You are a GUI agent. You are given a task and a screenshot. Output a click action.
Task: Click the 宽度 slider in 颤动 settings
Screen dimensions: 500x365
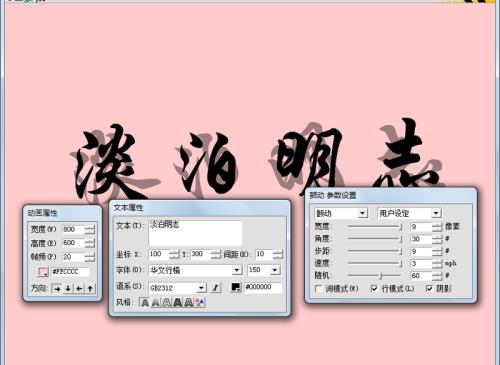[x=375, y=227]
